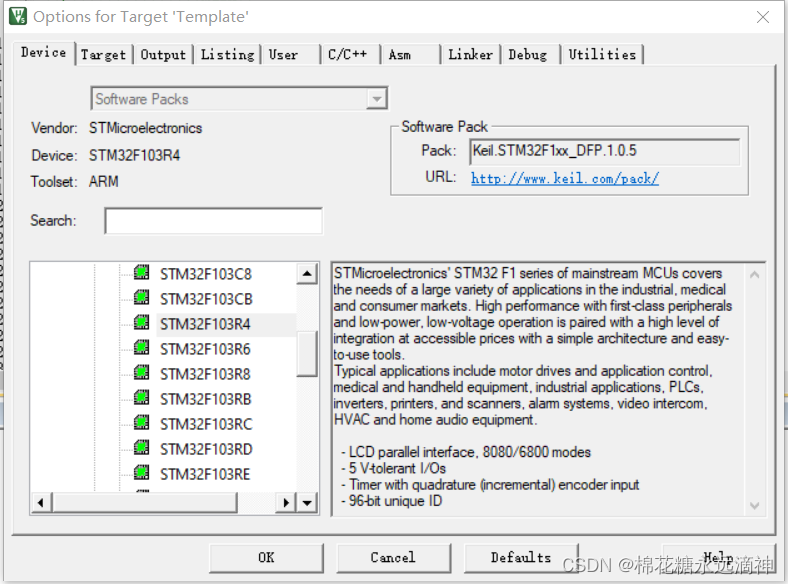788x584 pixels.
Task: Select STM32F103RE in the list
Action: pyautogui.click(x=205, y=474)
